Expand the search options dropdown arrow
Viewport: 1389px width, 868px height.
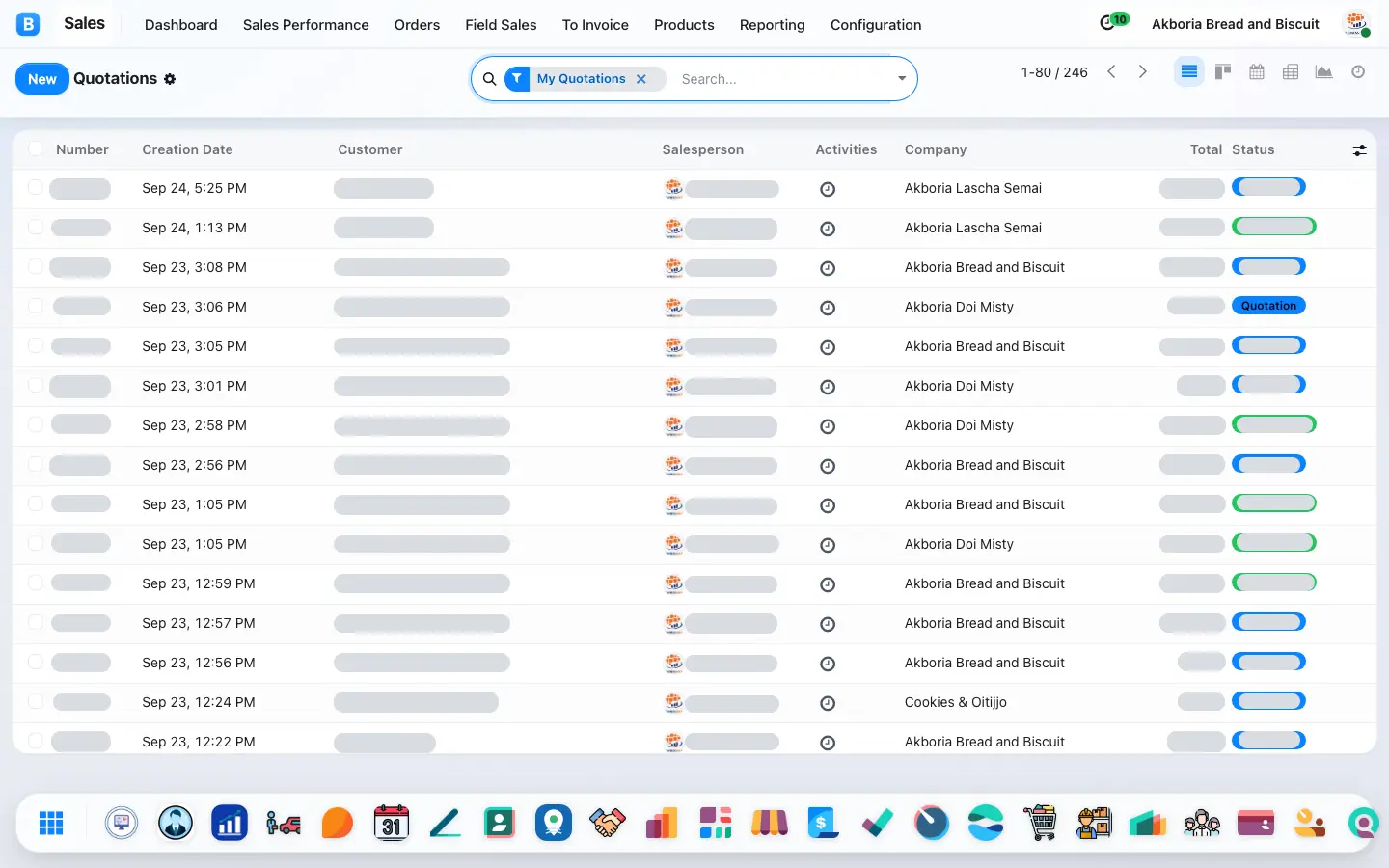pos(902,79)
